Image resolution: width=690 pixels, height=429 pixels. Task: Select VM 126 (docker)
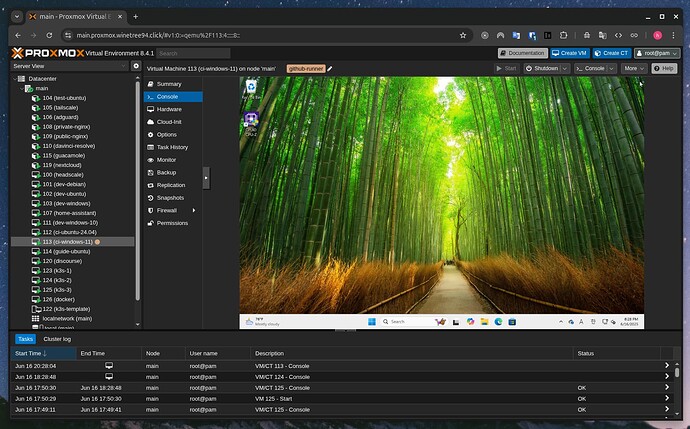[x=59, y=300]
